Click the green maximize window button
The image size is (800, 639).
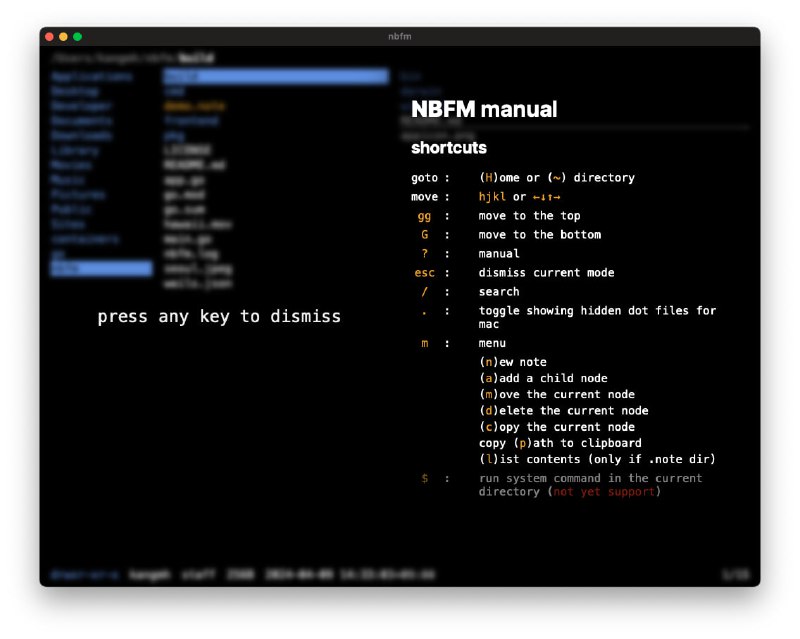[x=78, y=37]
